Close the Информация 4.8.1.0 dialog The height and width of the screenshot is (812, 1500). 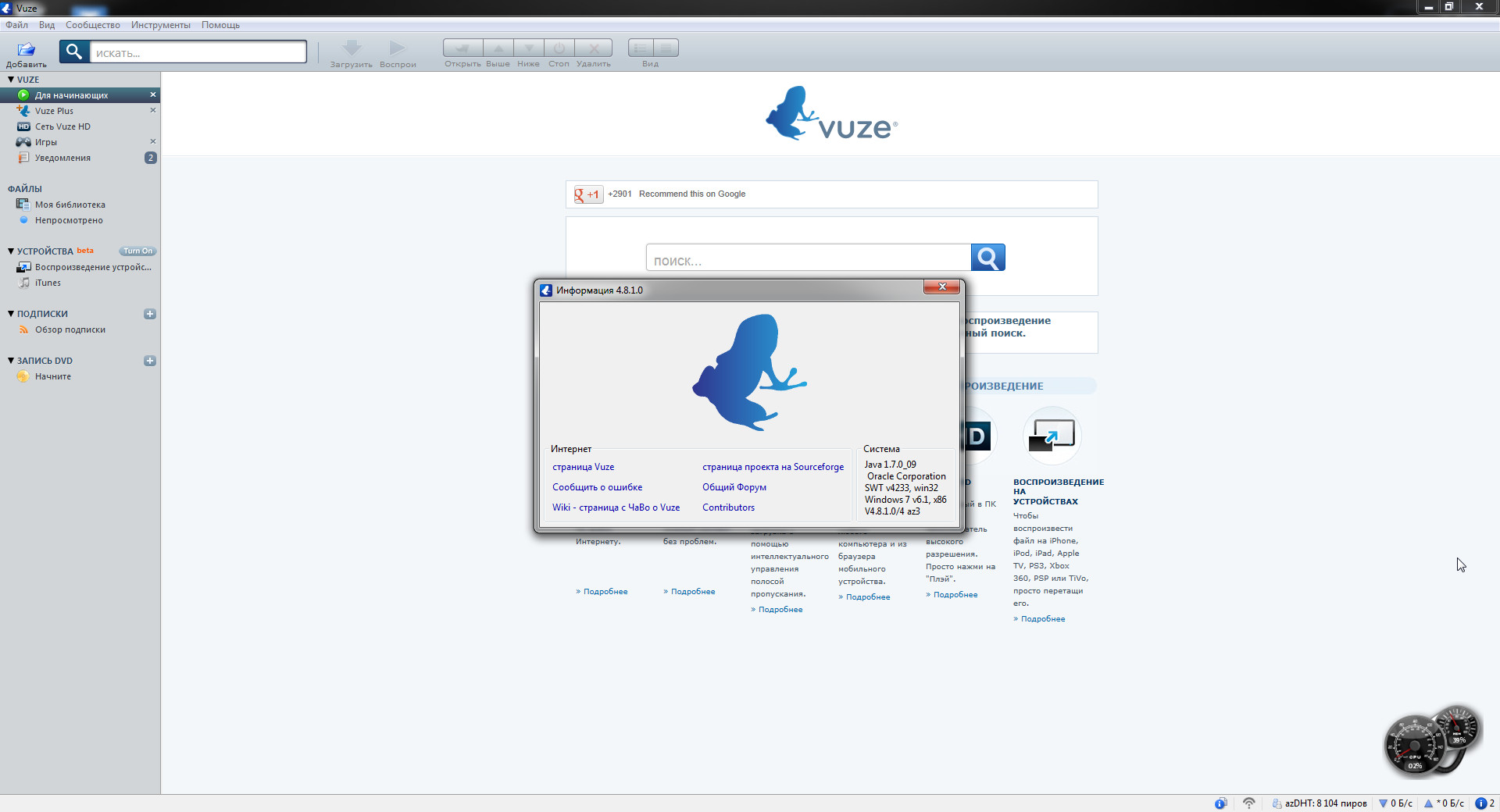coord(942,287)
